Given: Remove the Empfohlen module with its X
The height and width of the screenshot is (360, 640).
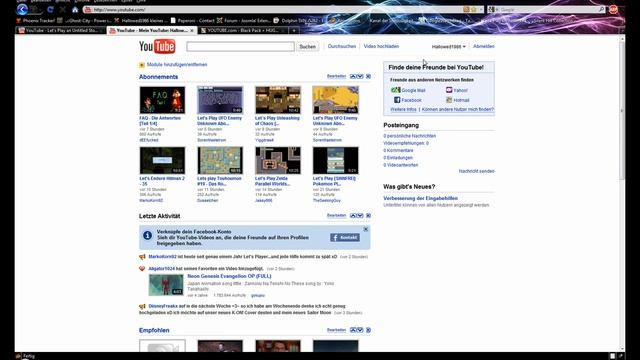Looking at the screenshot, I should 368,330.
